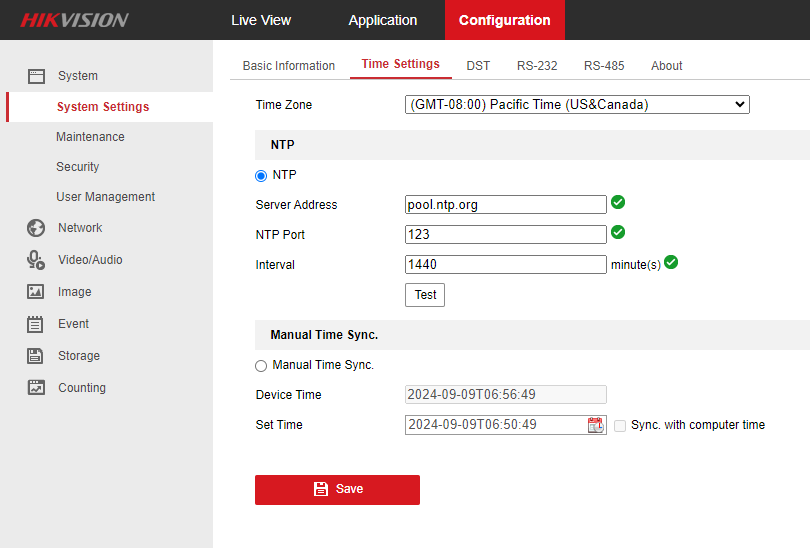Open User Management in sidebar
Viewport: 810px width, 548px height.
[x=105, y=197]
